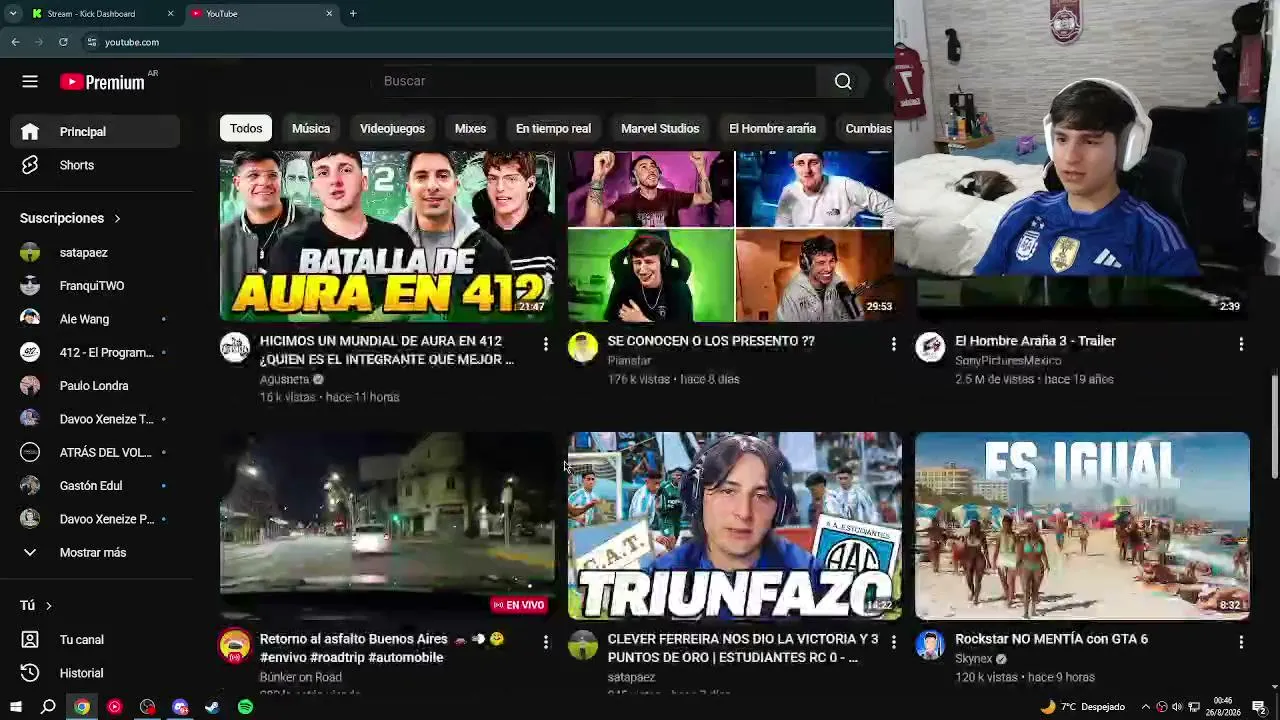The image size is (1280, 720).
Task: Click the magnifier search button
Action: pyautogui.click(x=843, y=81)
